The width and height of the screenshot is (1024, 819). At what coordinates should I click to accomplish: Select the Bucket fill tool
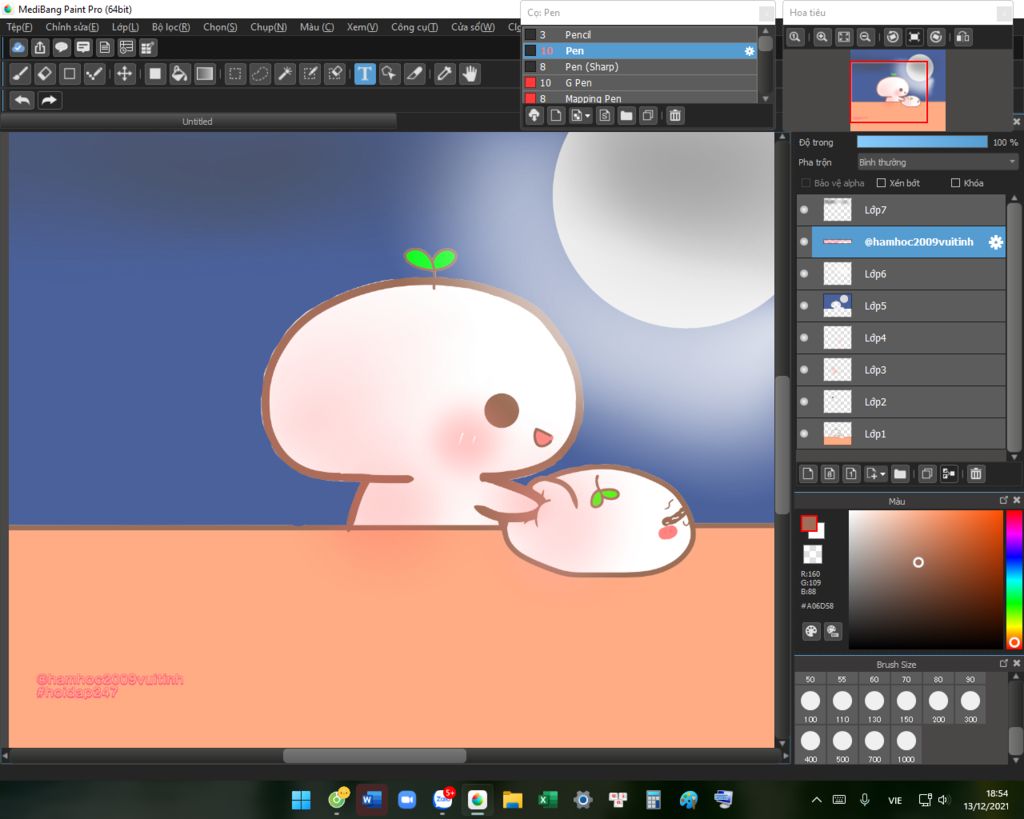(x=179, y=74)
